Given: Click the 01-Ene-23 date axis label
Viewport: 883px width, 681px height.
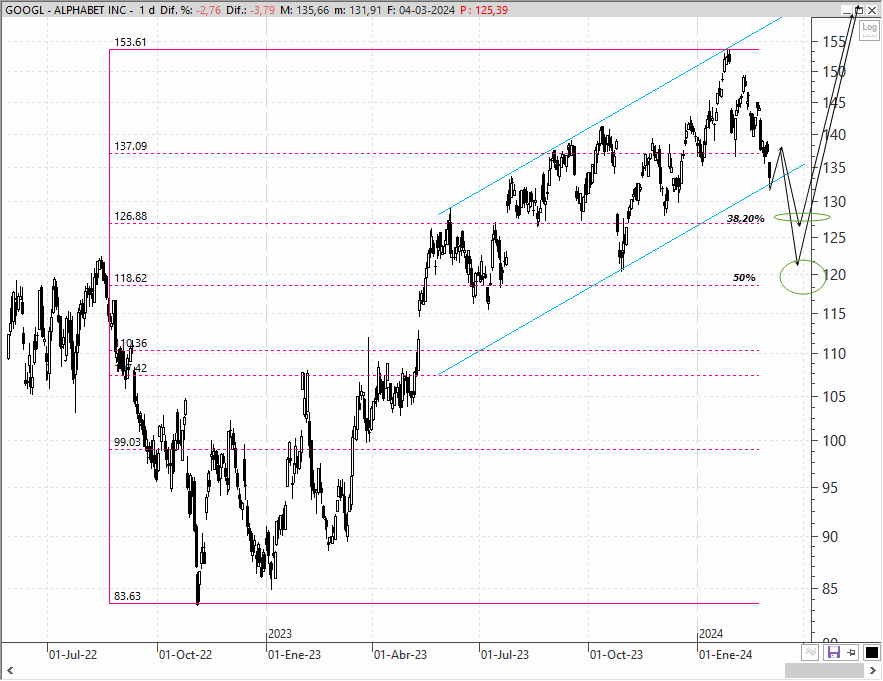Looking at the screenshot, I should pos(295,655).
